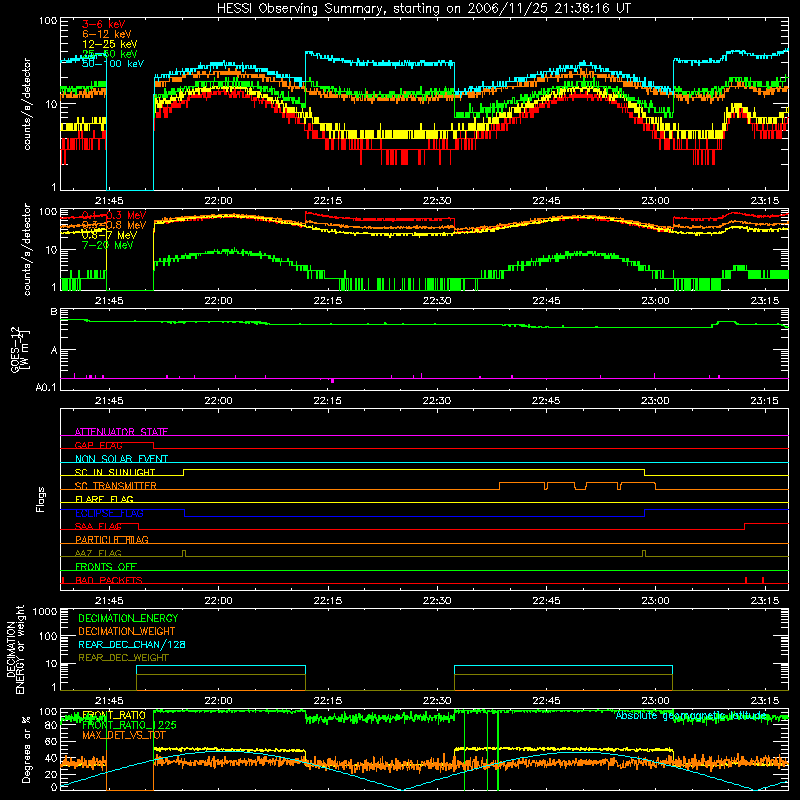Click the 22:15 time label under the decimation plot
The height and width of the screenshot is (800, 800).
pos(328,701)
